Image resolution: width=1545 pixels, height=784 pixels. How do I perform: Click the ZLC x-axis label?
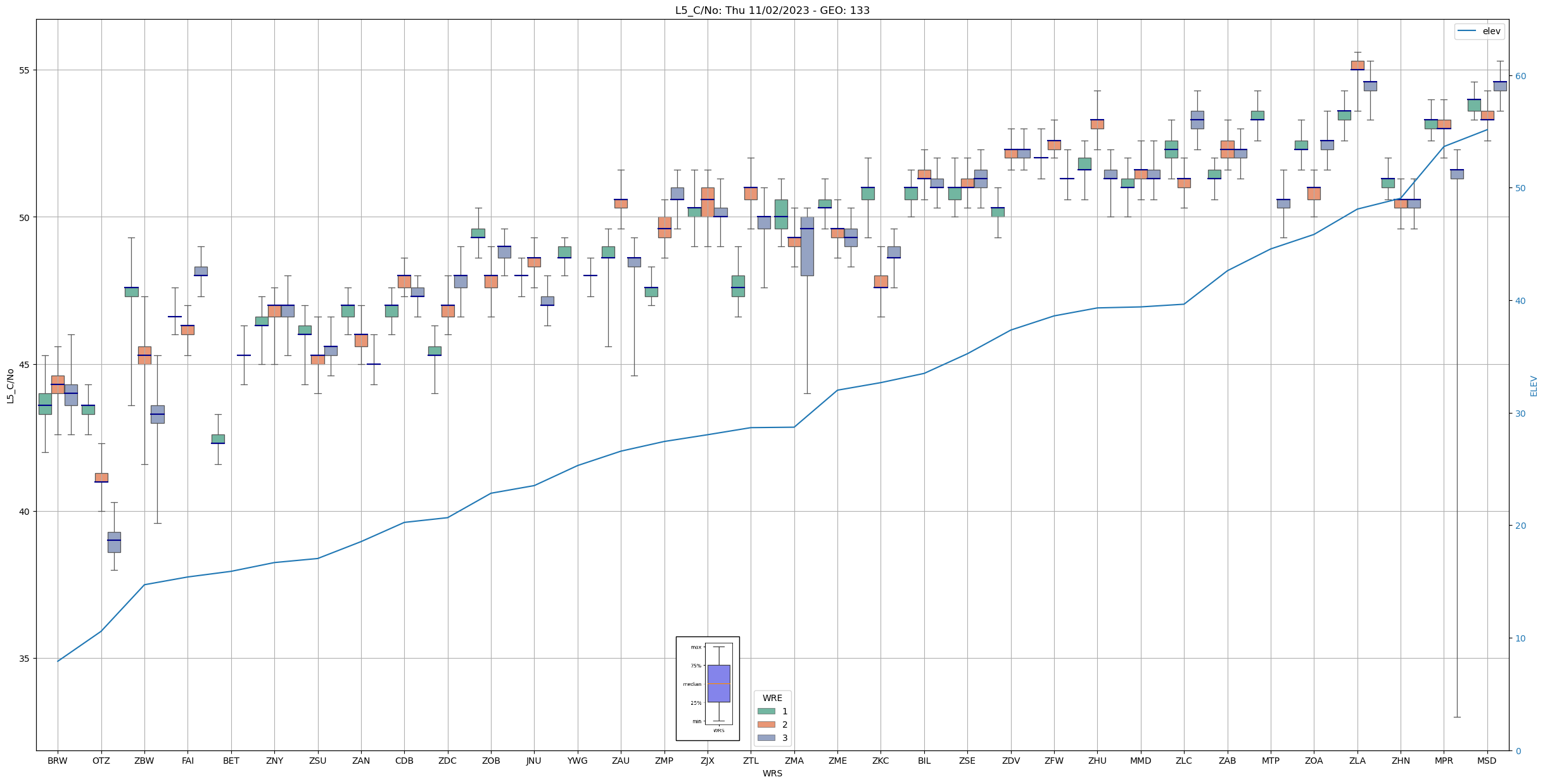click(1184, 761)
